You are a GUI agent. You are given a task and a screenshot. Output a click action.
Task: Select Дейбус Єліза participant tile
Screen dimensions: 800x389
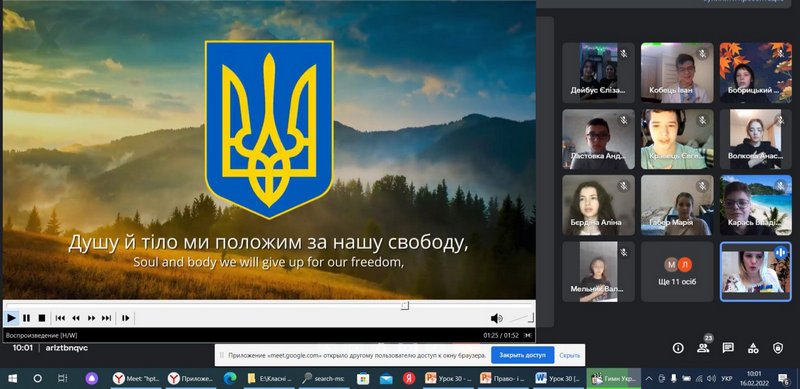[598, 73]
